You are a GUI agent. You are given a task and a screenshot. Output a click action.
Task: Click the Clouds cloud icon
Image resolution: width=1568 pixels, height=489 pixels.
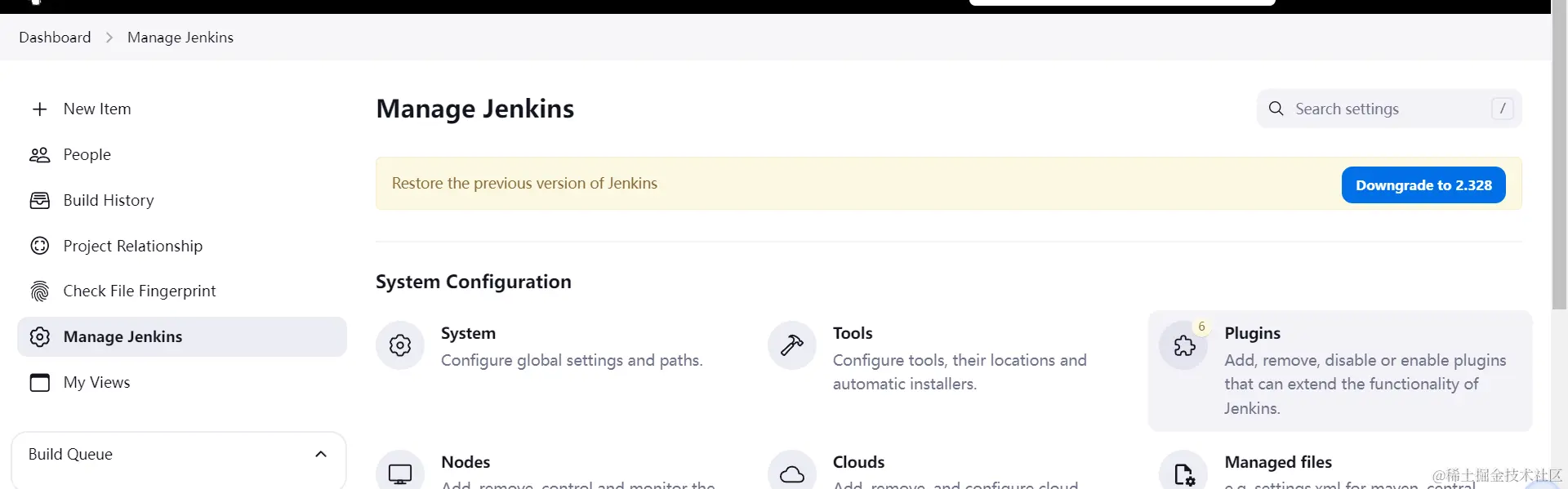(791, 473)
